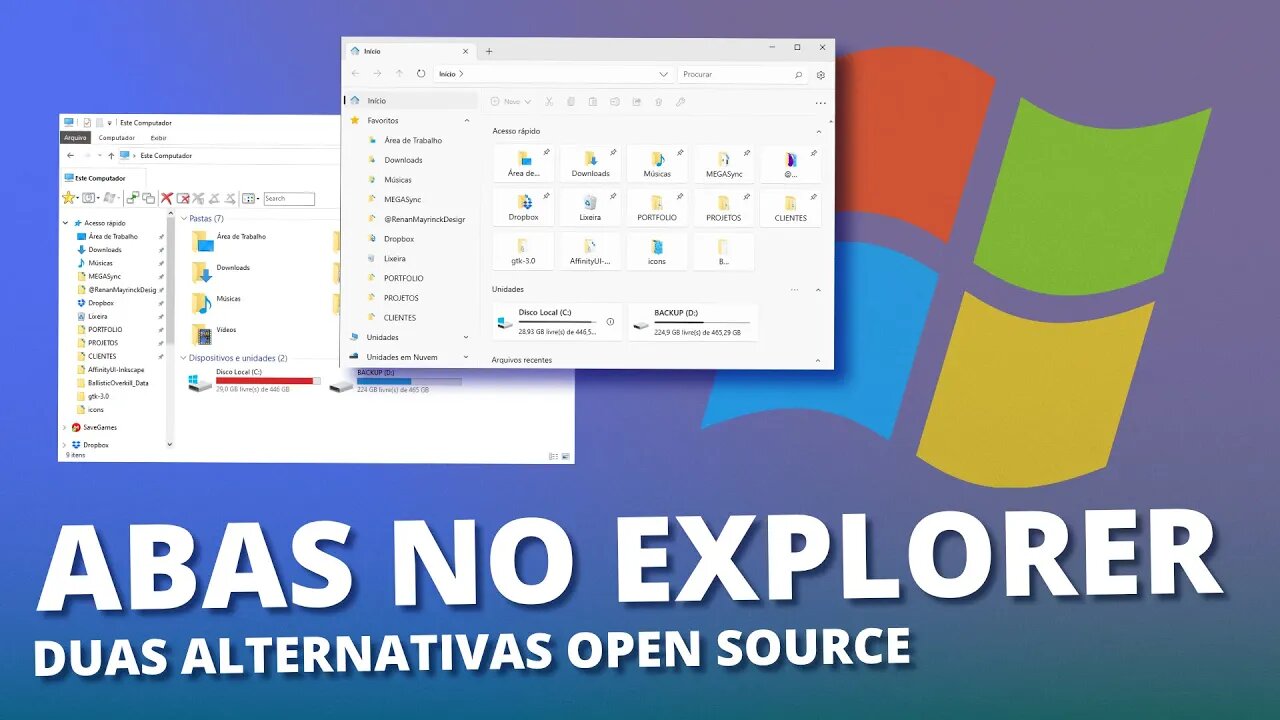The image size is (1280, 720).
Task: Click the details view icon in Este Computador status bar
Action: point(554,456)
